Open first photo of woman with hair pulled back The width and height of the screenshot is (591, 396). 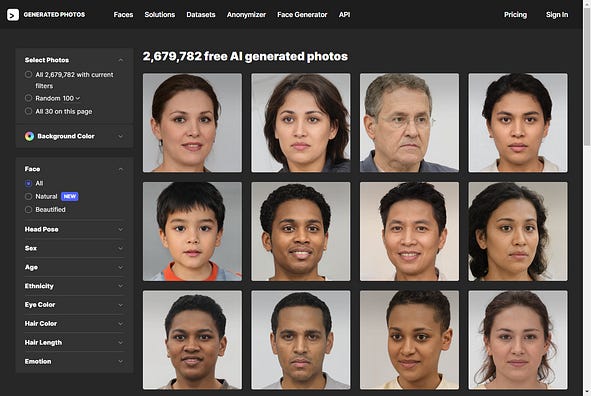tap(192, 123)
